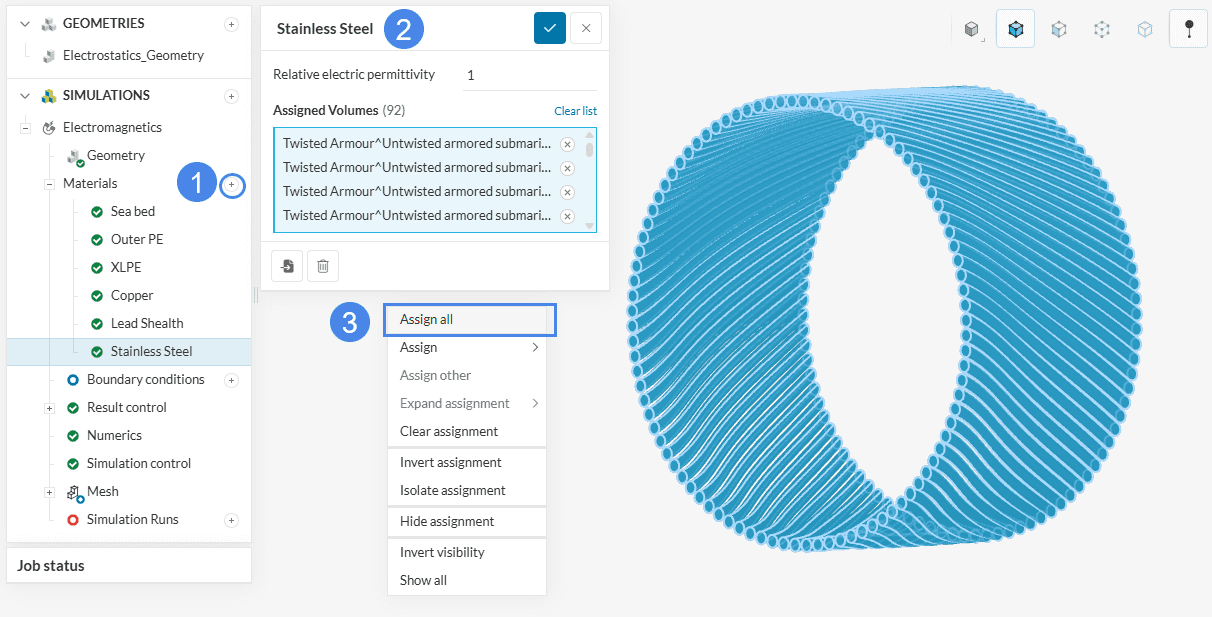Start a new simulation run with the plus icon
Screen dimensions: 1212x617
tap(231, 520)
